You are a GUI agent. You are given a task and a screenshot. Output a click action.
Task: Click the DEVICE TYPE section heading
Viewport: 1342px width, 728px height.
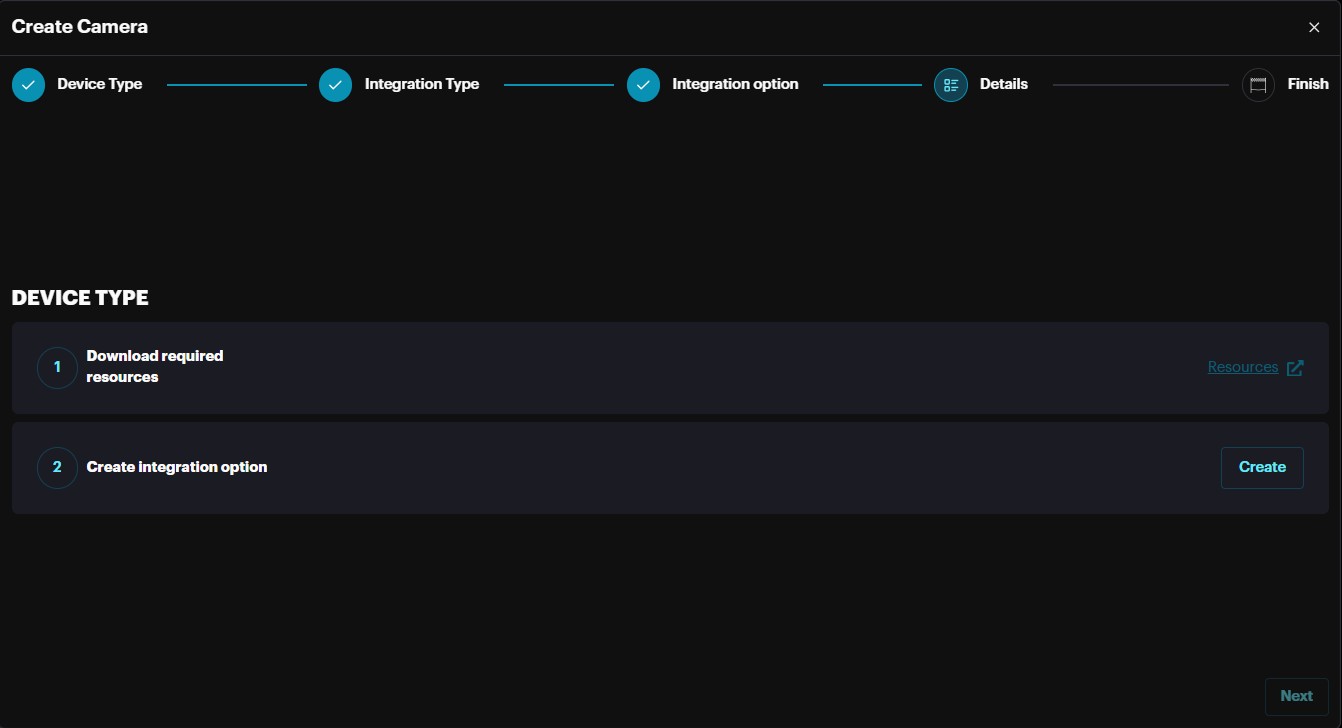80,298
